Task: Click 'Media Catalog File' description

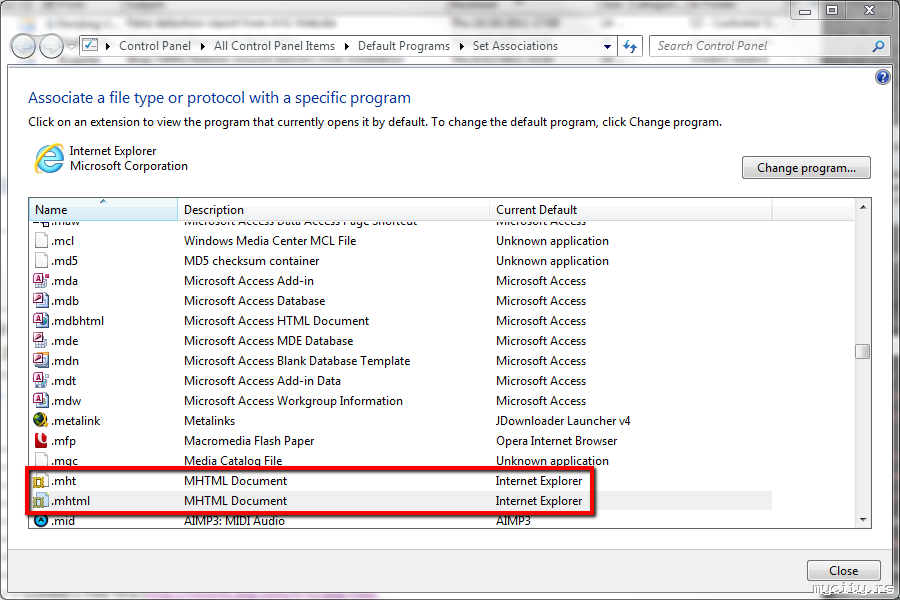Action: click(233, 460)
